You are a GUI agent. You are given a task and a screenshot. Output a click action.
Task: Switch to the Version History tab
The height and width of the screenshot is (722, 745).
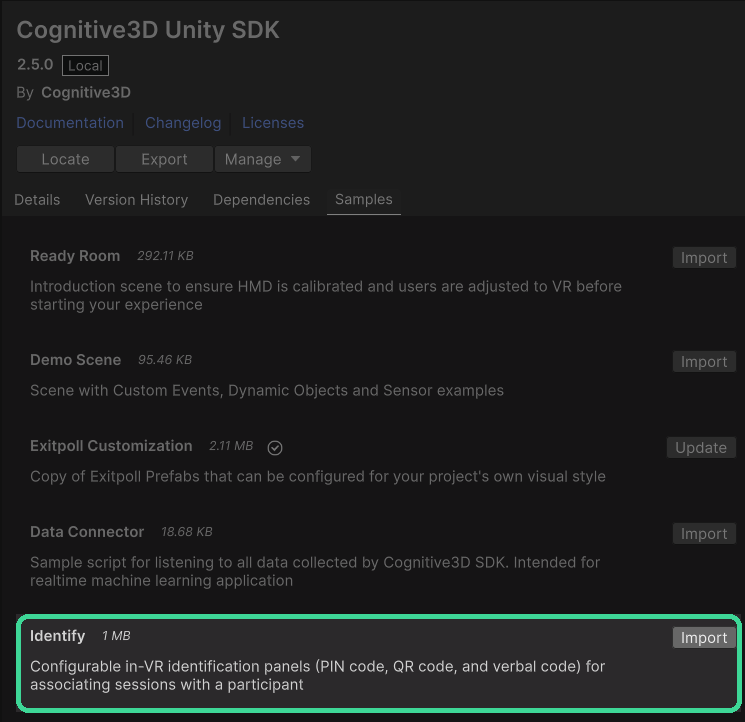(136, 200)
